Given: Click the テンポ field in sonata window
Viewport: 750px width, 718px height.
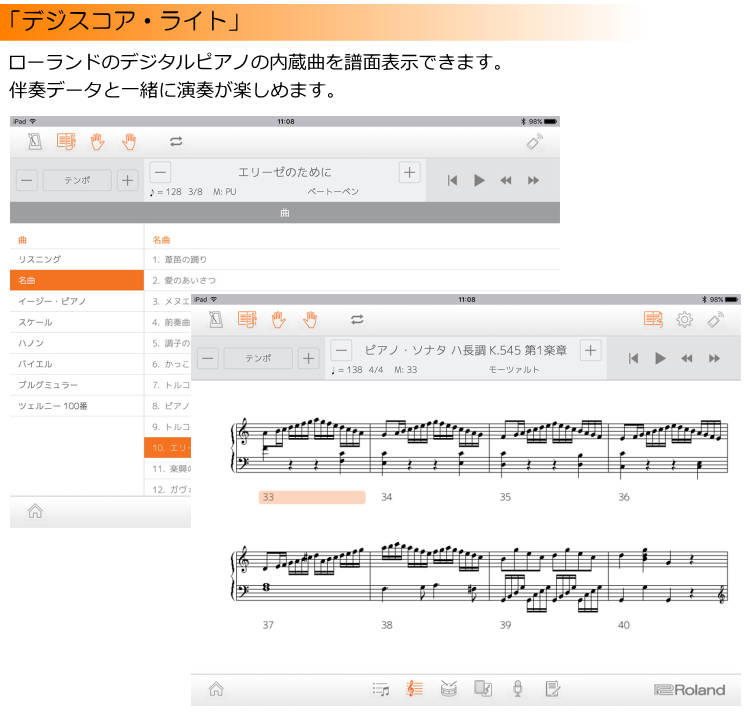Looking at the screenshot, I should point(258,358).
